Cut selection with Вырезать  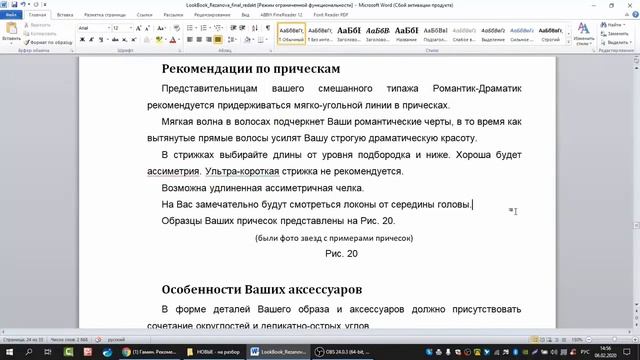pos(37,25)
